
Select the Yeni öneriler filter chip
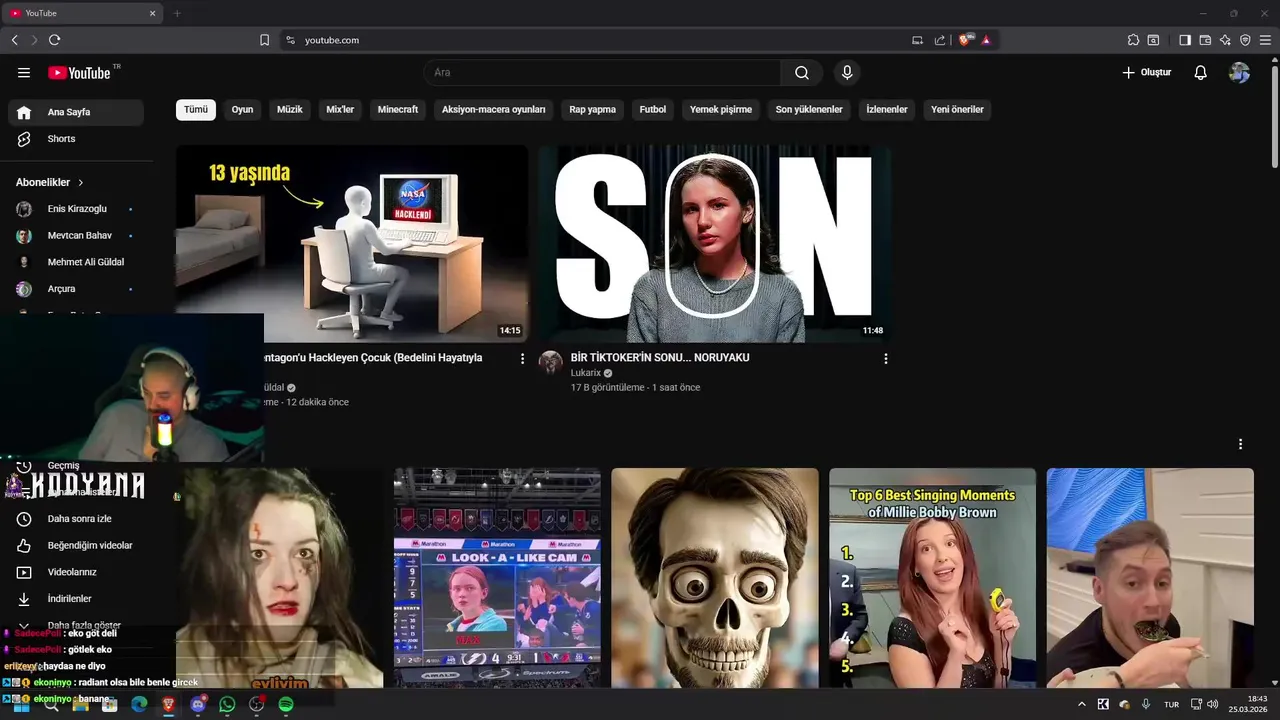coord(957,109)
